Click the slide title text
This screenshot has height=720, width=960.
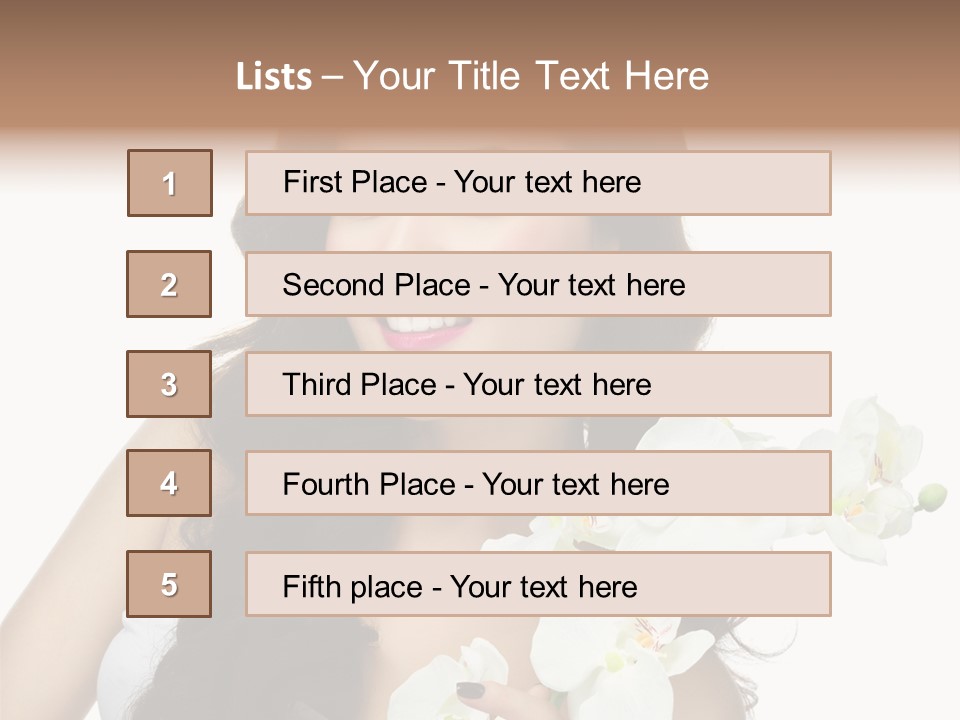click(x=473, y=76)
